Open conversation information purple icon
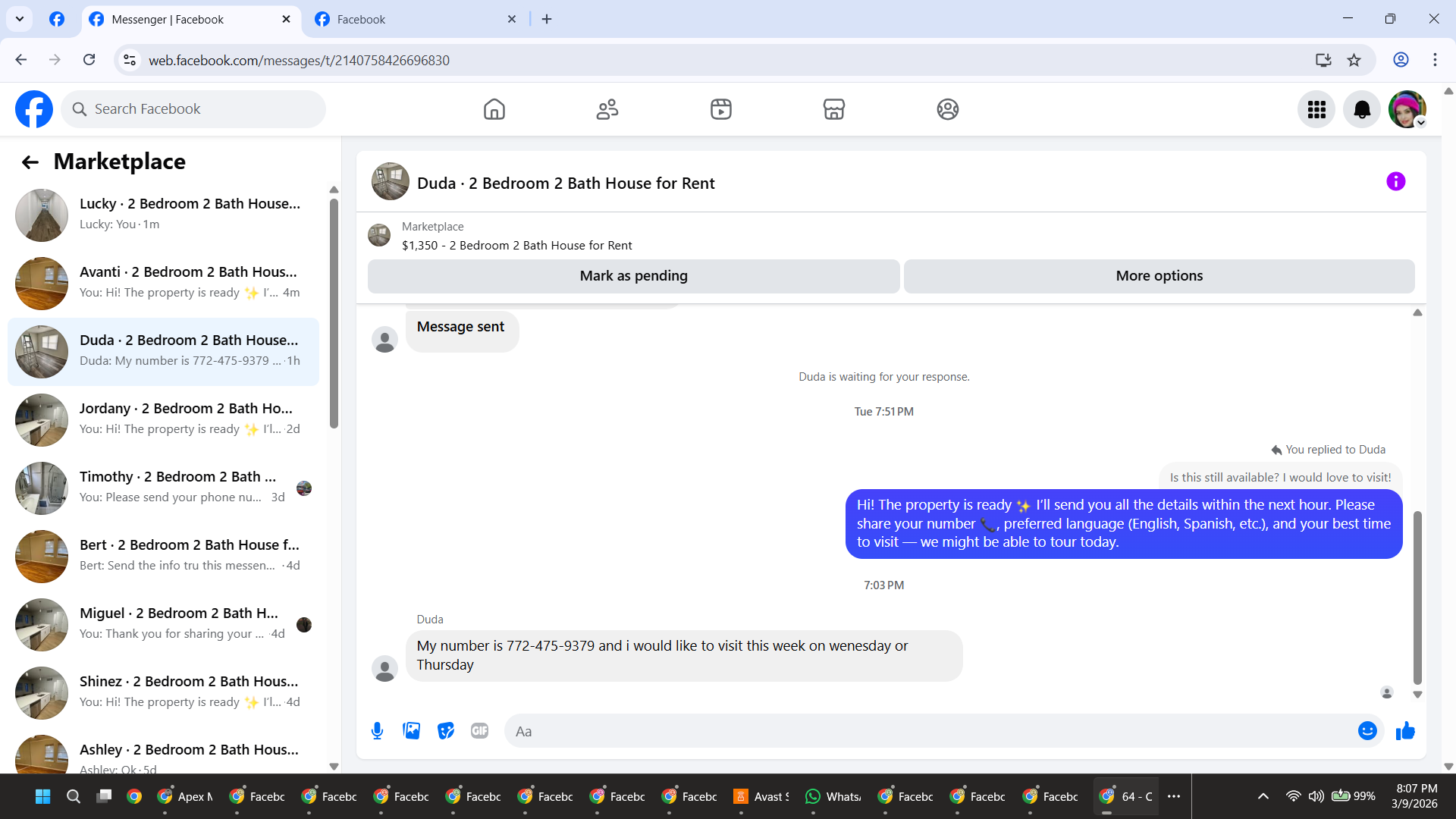The height and width of the screenshot is (819, 1456). point(1395,182)
